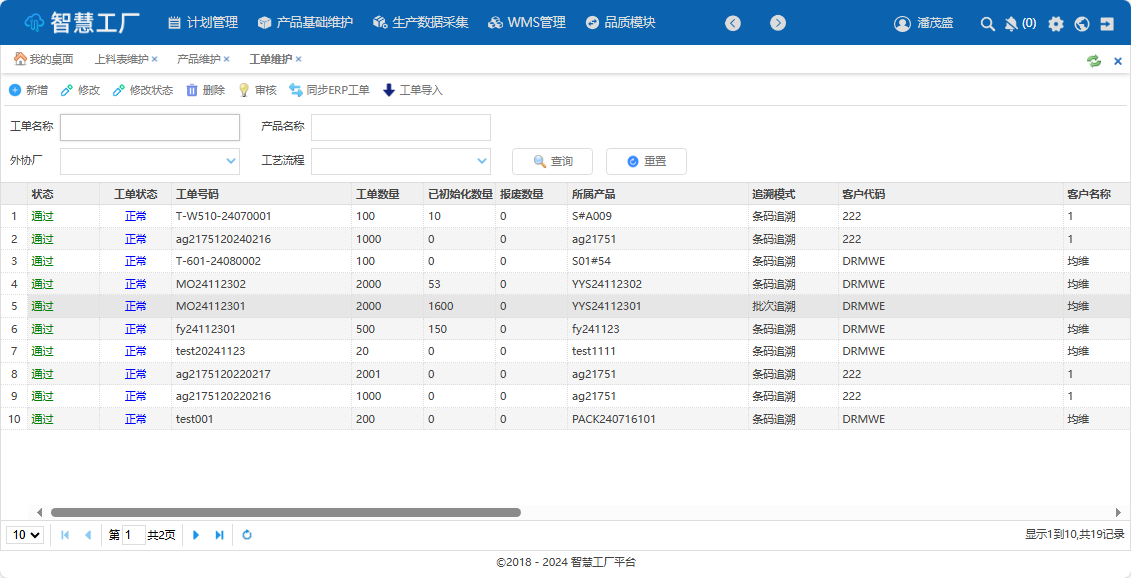The height and width of the screenshot is (578, 1131).
Task: Open page size selector showing 10
Action: (x=25, y=535)
